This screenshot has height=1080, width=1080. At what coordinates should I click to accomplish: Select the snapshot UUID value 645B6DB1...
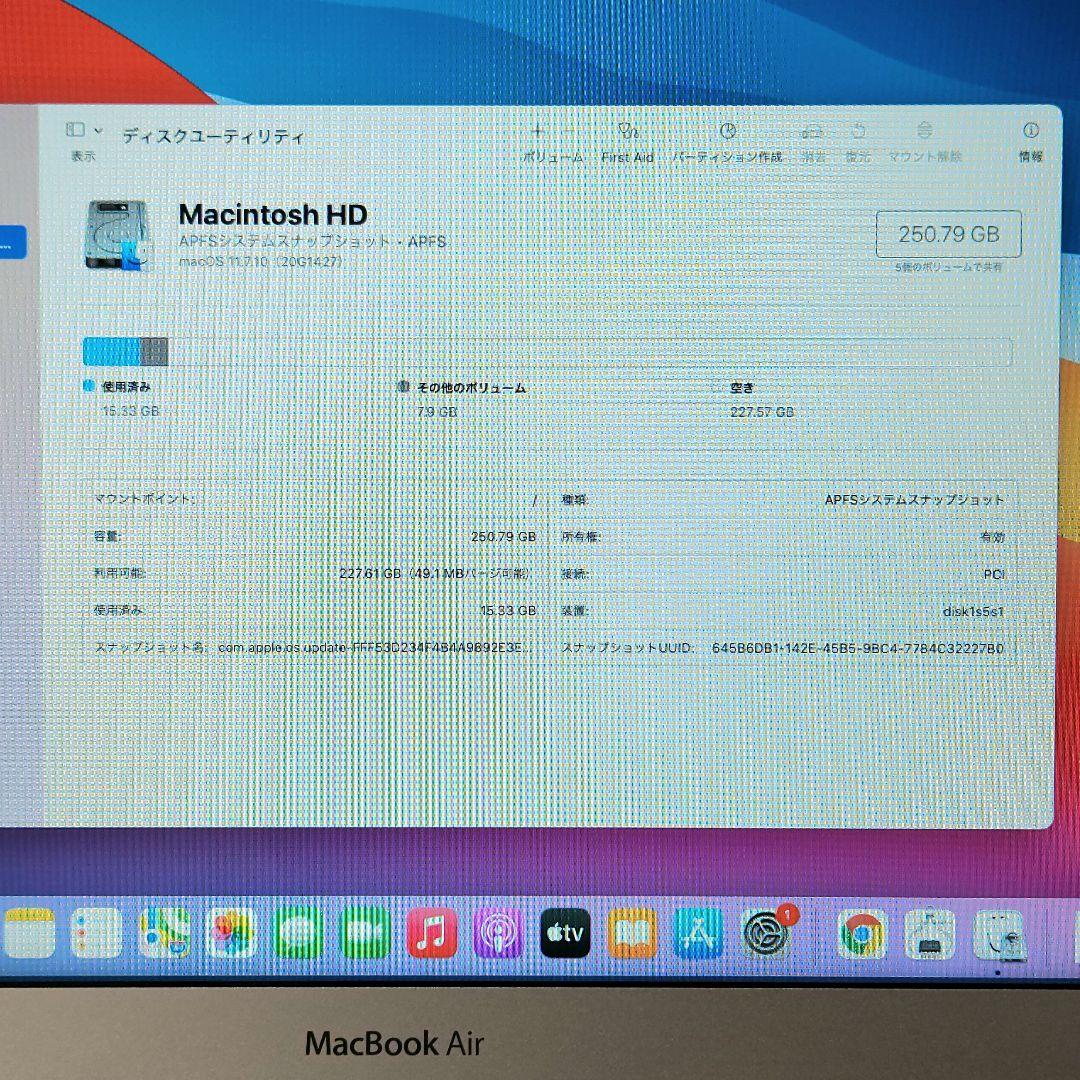tap(858, 648)
